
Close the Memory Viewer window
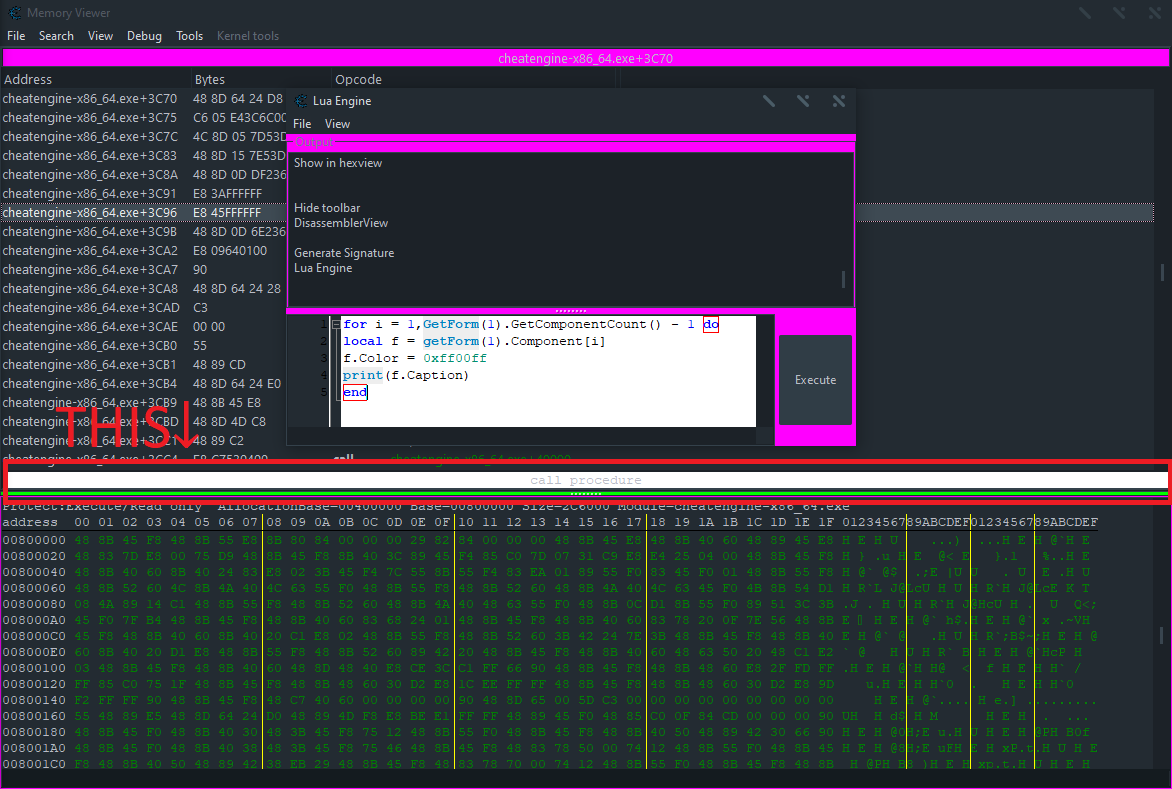[1153, 13]
